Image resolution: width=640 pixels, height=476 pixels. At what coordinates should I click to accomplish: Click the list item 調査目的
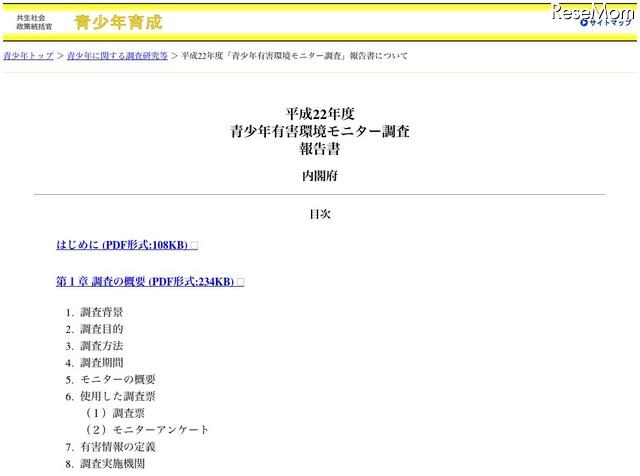point(102,329)
